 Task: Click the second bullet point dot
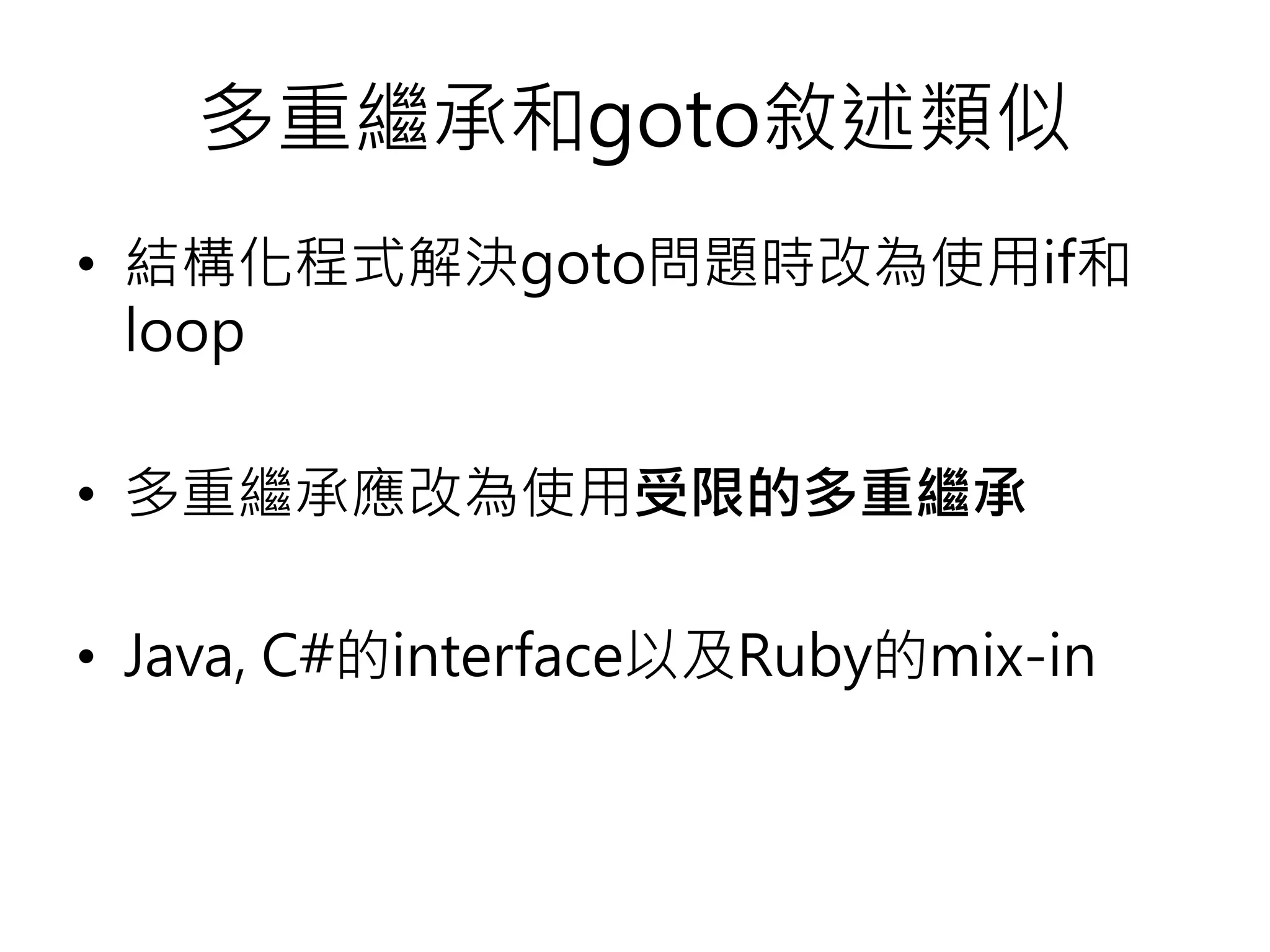coord(86,494)
